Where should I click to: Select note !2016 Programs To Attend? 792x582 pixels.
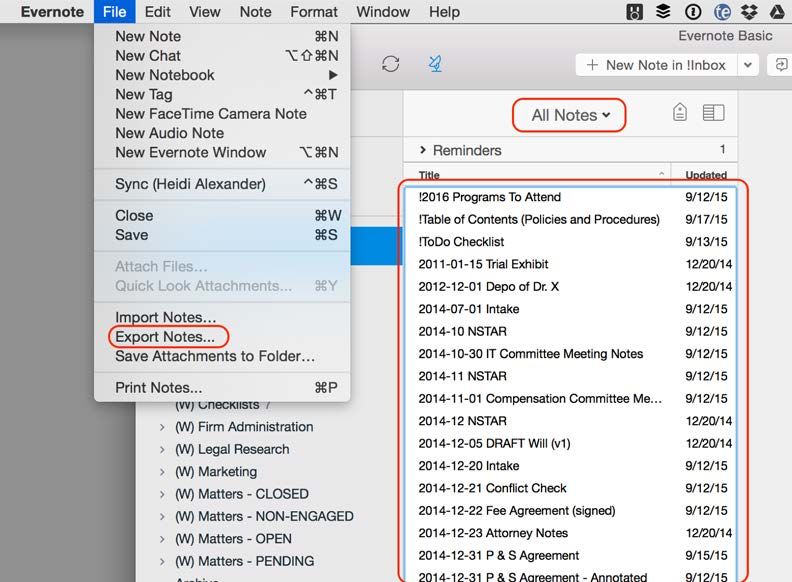[571, 197]
